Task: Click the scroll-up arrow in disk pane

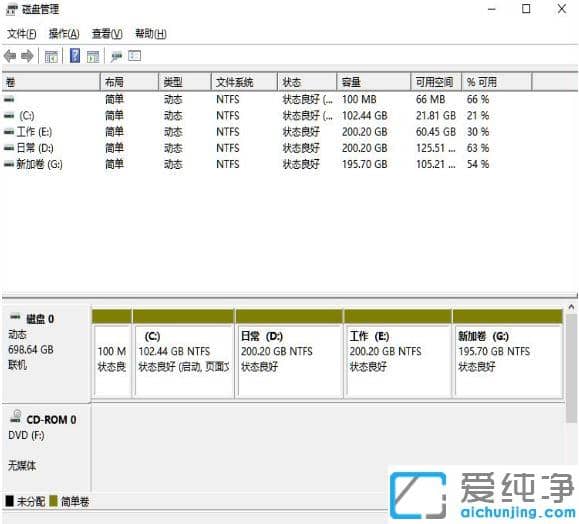Action: (x=572, y=307)
